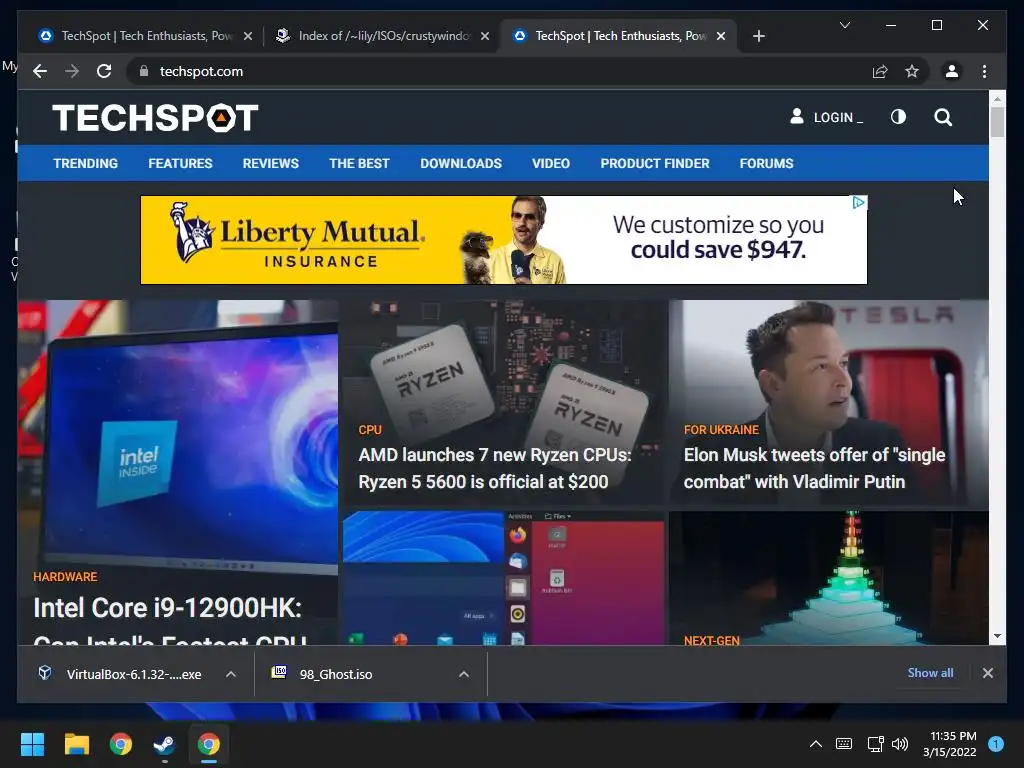Open the network tray icon
1024x768 pixels.
[x=875, y=743]
